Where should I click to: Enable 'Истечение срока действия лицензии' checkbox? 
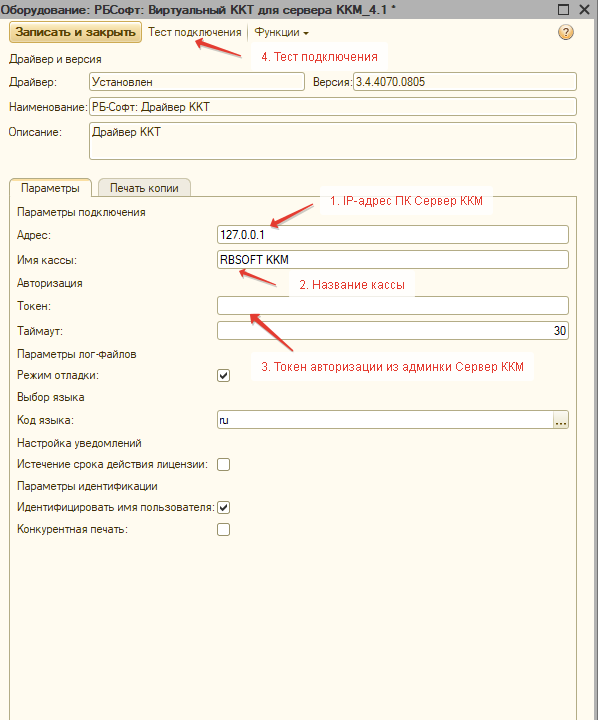[x=224, y=465]
